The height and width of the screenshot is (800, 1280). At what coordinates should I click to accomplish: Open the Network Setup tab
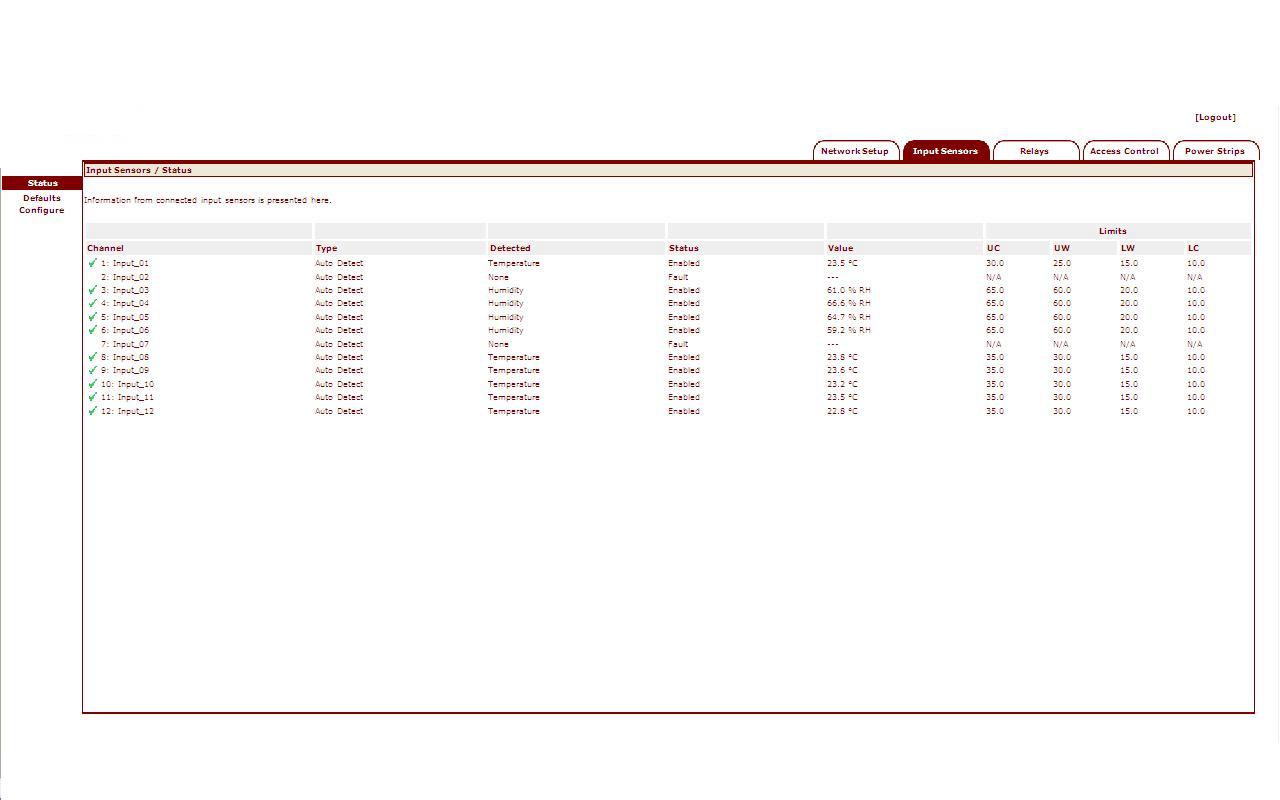855,151
